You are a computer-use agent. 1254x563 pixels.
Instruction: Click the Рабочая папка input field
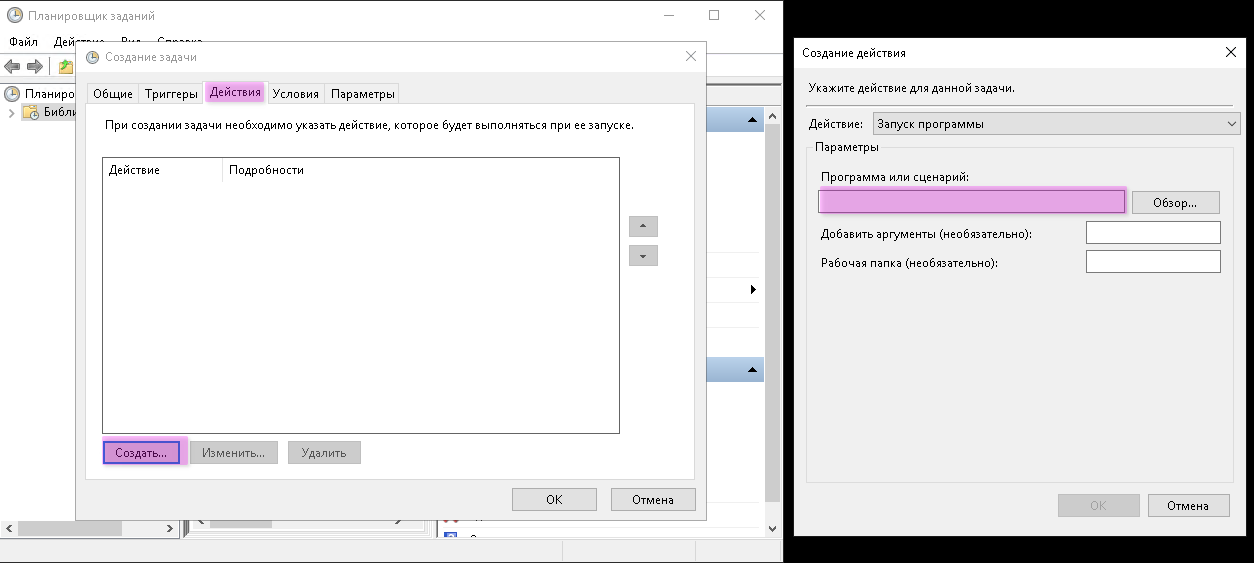tap(1152, 262)
